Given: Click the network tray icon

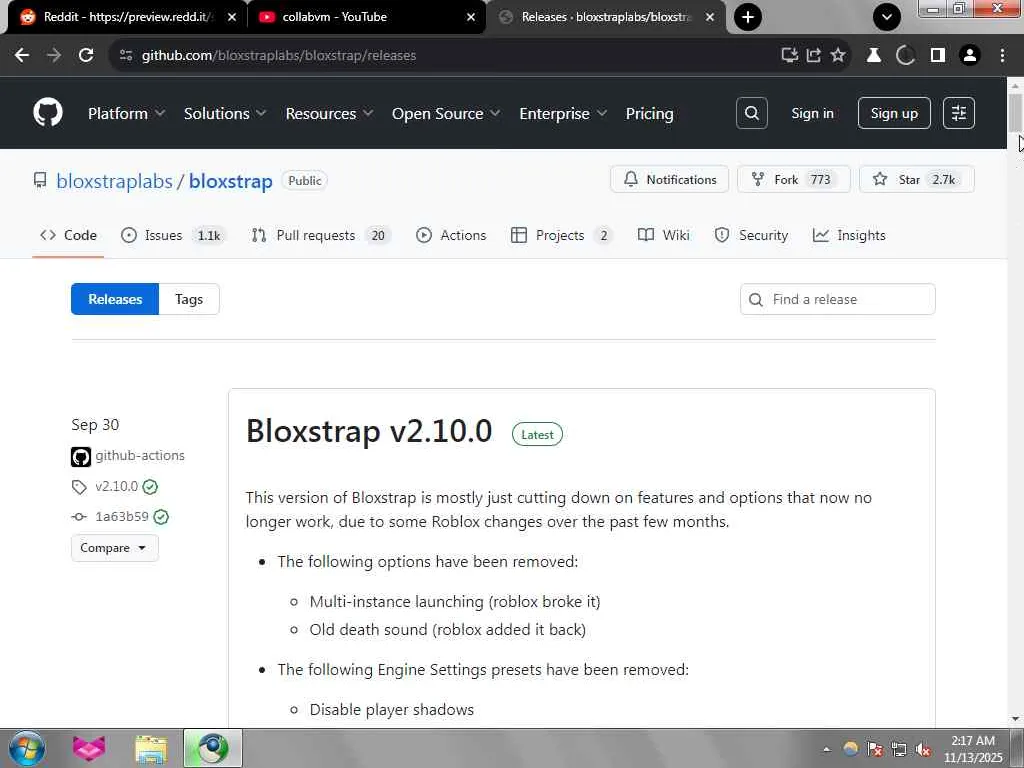Looking at the screenshot, I should coord(899,749).
